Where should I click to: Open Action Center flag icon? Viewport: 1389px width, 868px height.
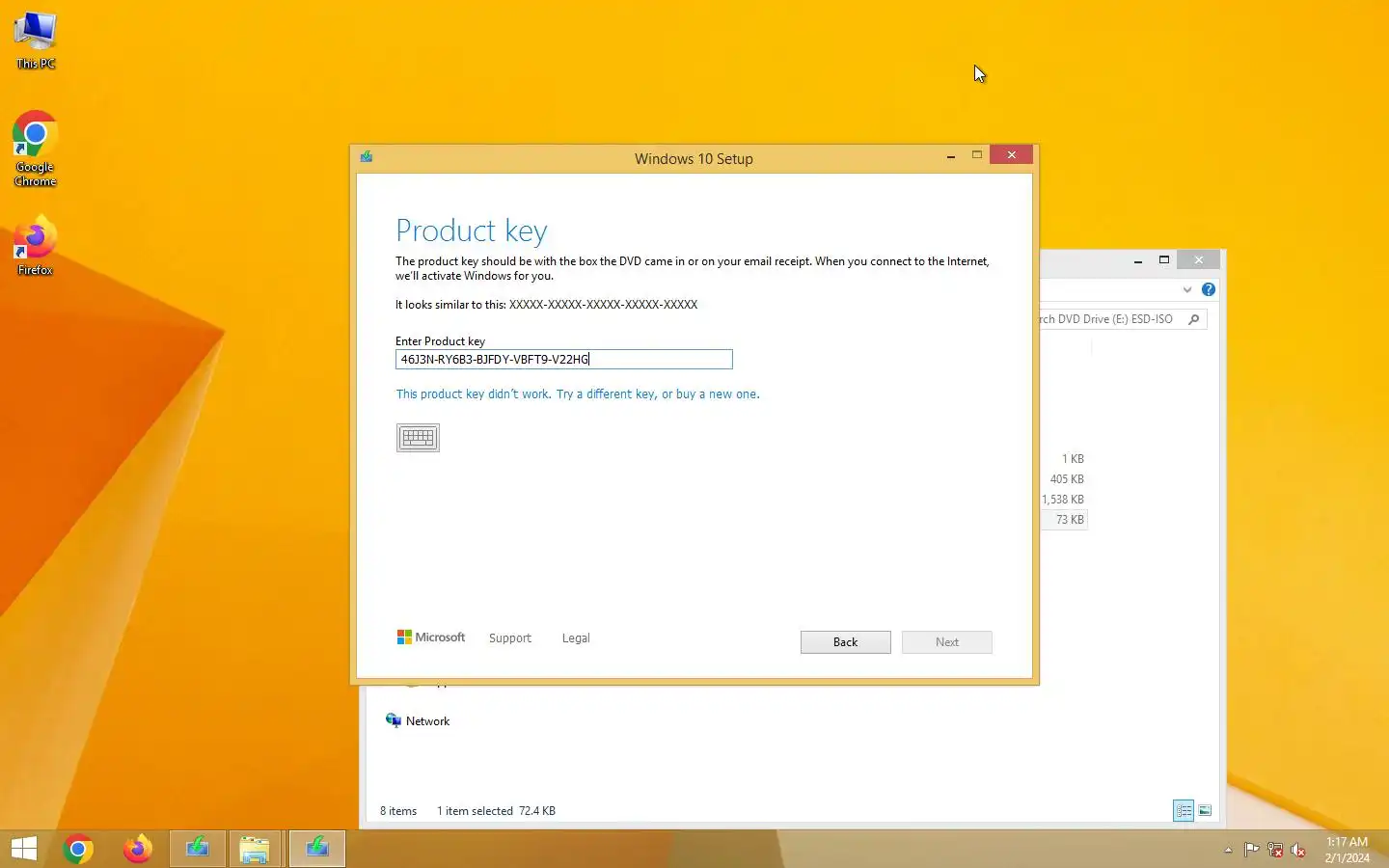pos(1251,850)
